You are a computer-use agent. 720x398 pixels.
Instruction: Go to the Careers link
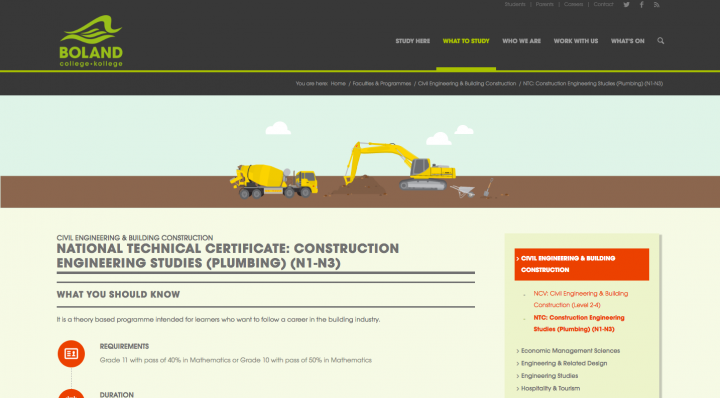click(574, 5)
